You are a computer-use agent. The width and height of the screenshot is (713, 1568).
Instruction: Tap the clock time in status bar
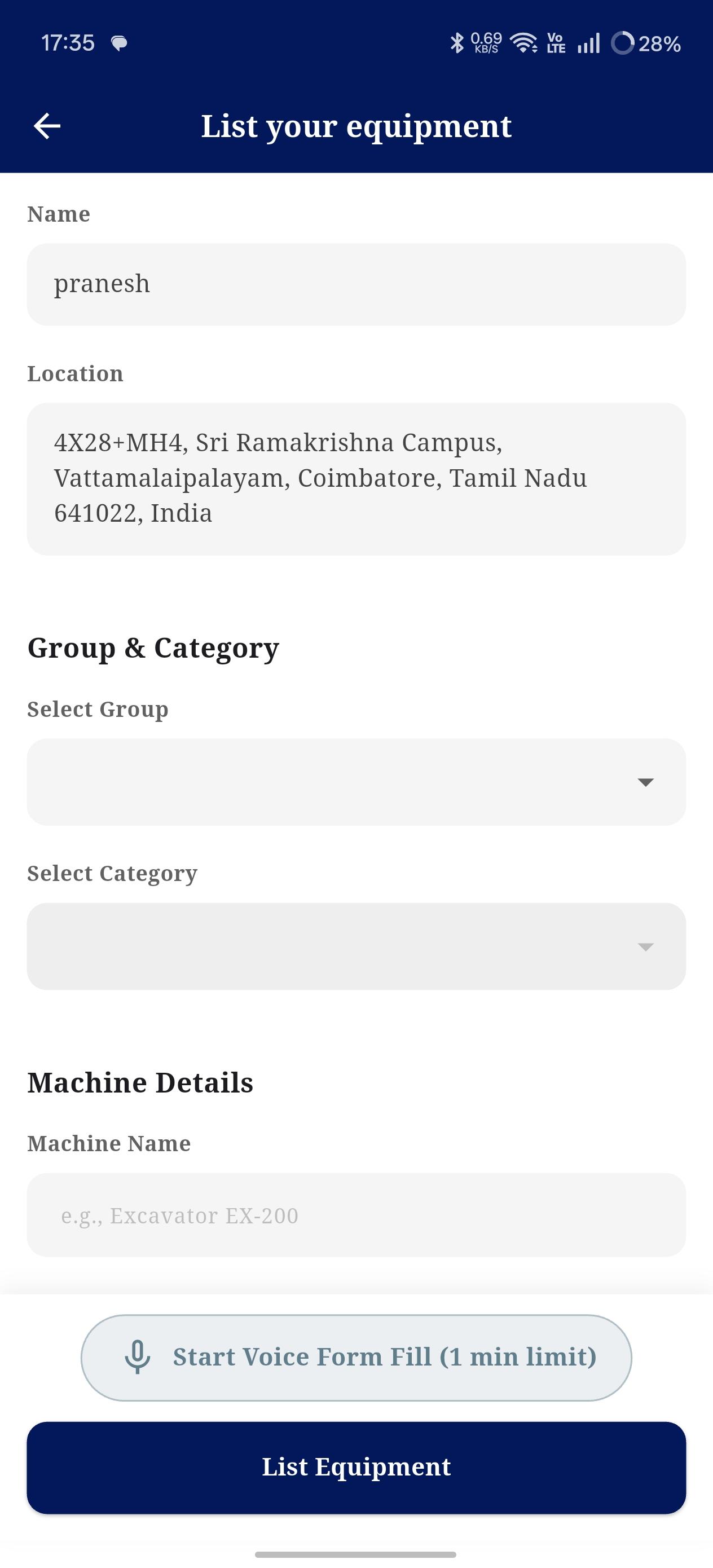68,43
